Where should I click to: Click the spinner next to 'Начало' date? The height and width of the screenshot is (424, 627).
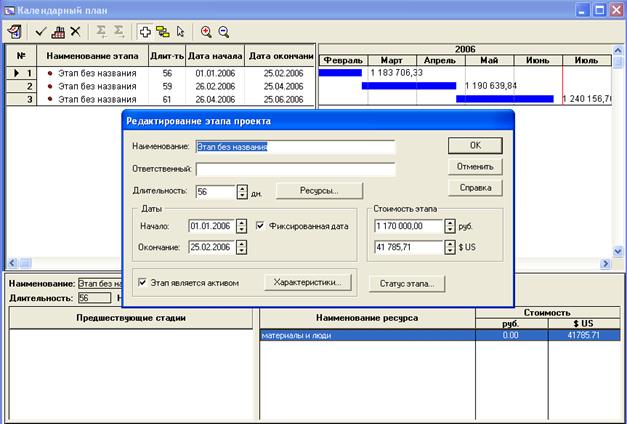pyautogui.click(x=243, y=226)
